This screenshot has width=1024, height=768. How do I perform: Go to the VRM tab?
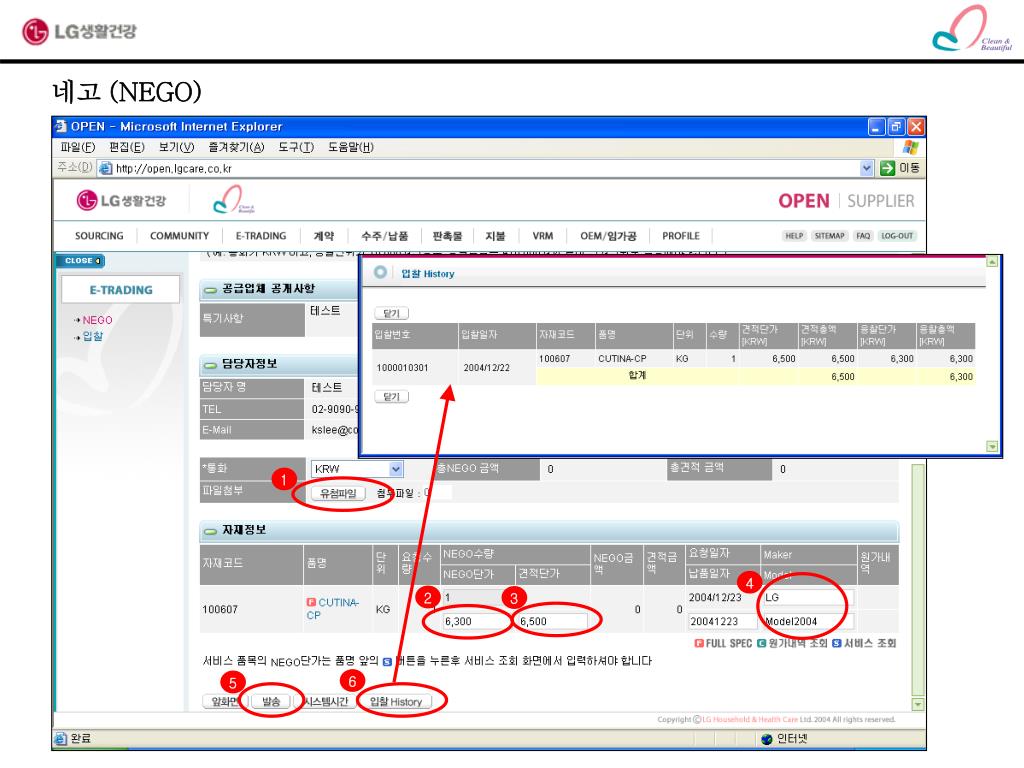coord(543,236)
